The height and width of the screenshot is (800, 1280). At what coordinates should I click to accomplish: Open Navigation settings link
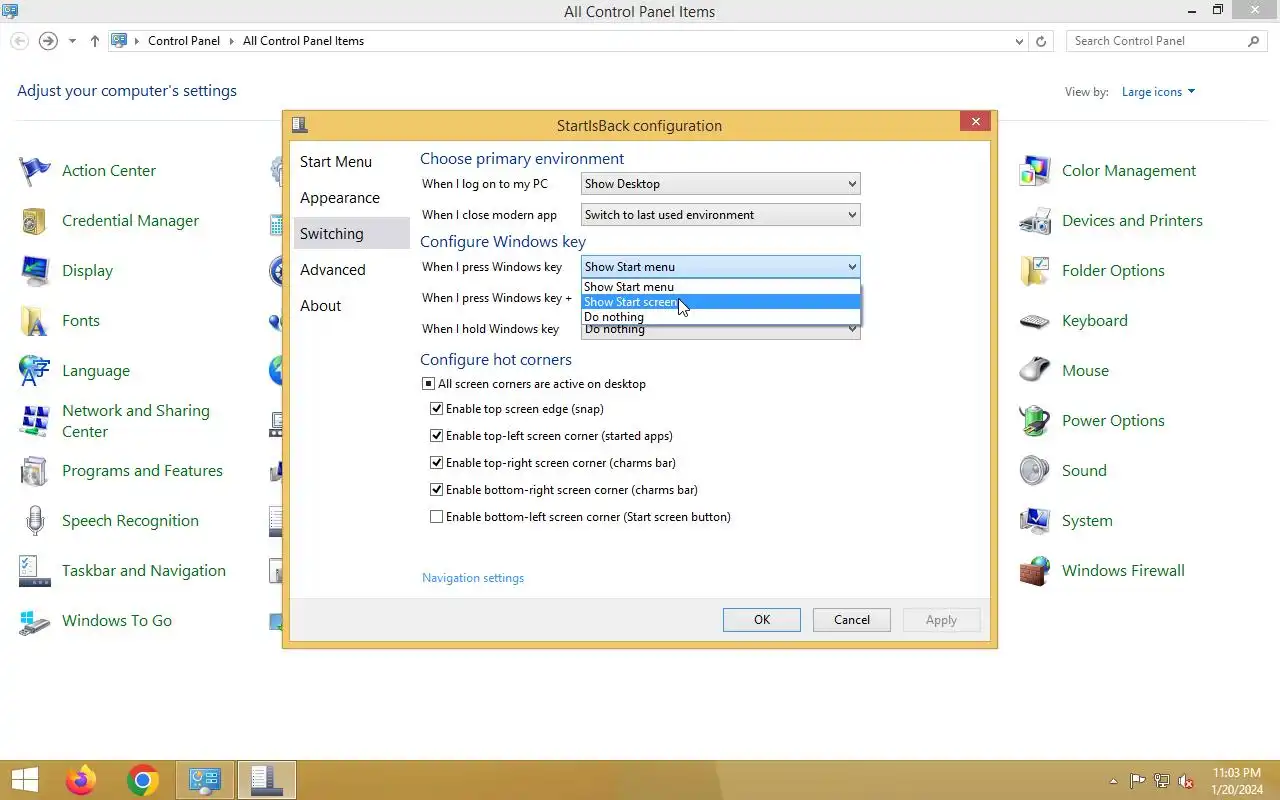pos(473,578)
